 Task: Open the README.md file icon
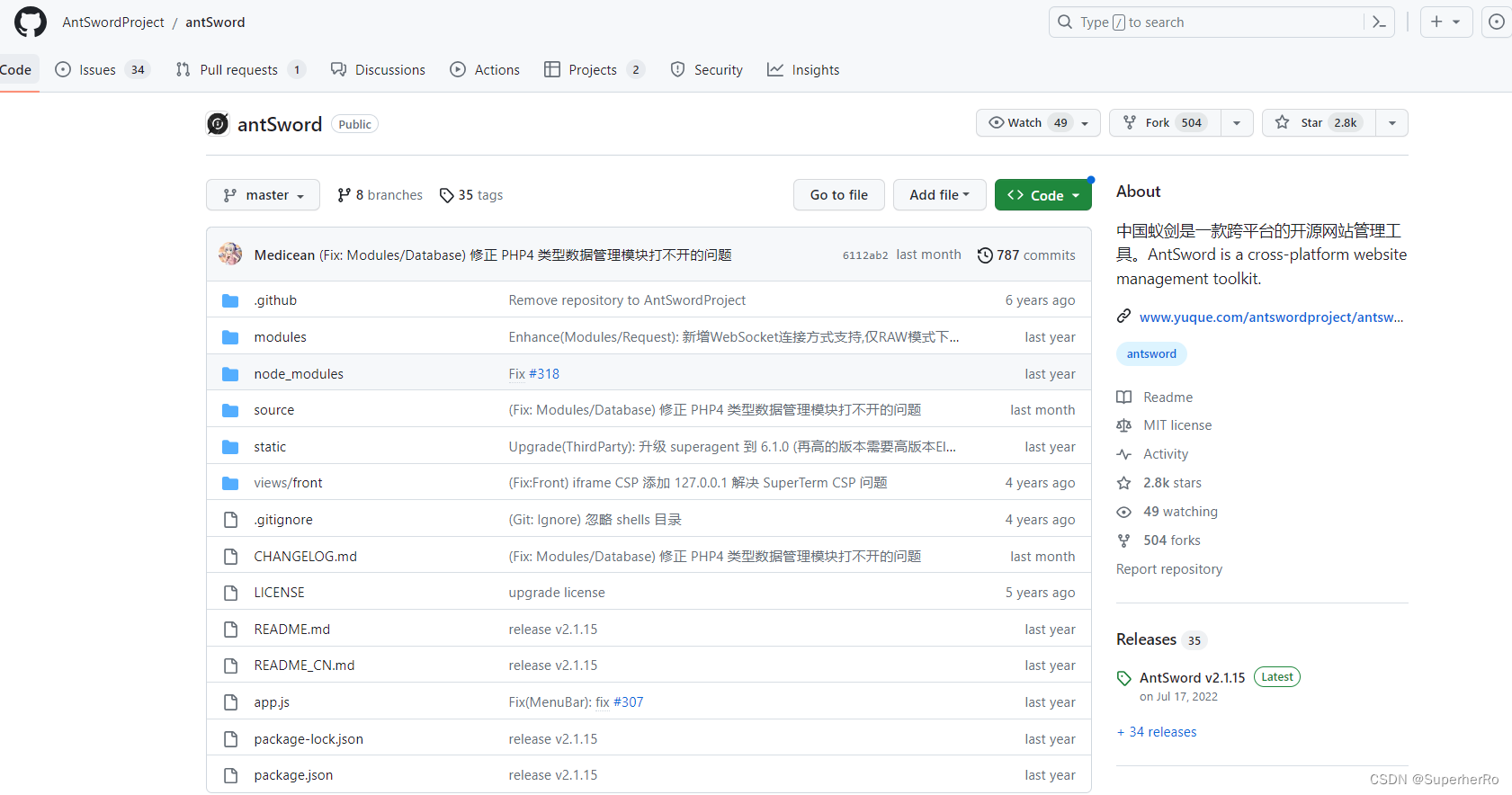pyautogui.click(x=231, y=630)
